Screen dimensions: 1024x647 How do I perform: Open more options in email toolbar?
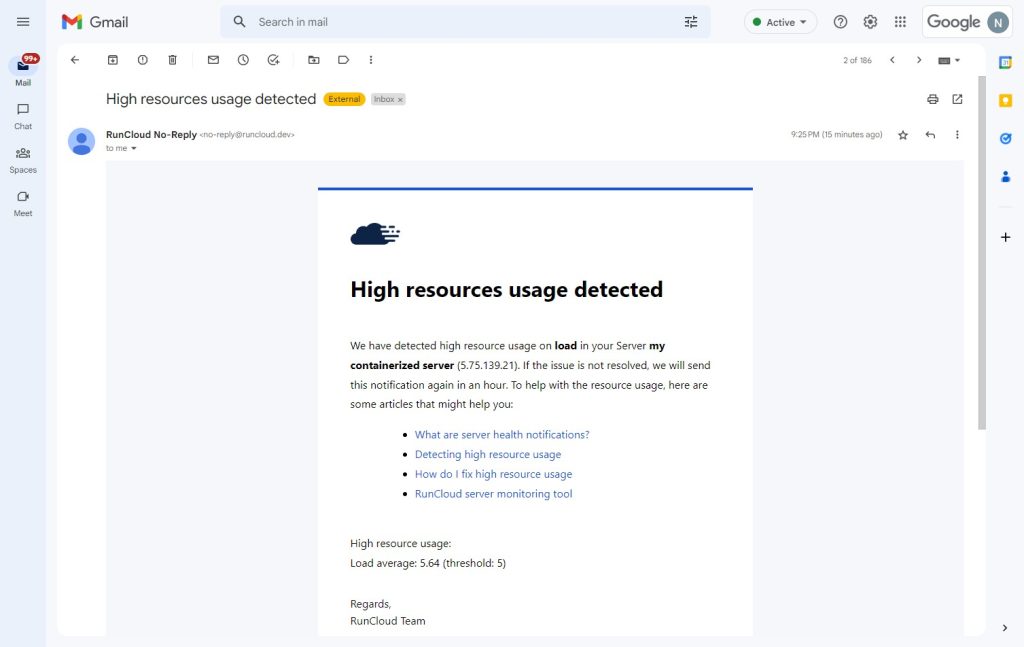(x=371, y=60)
